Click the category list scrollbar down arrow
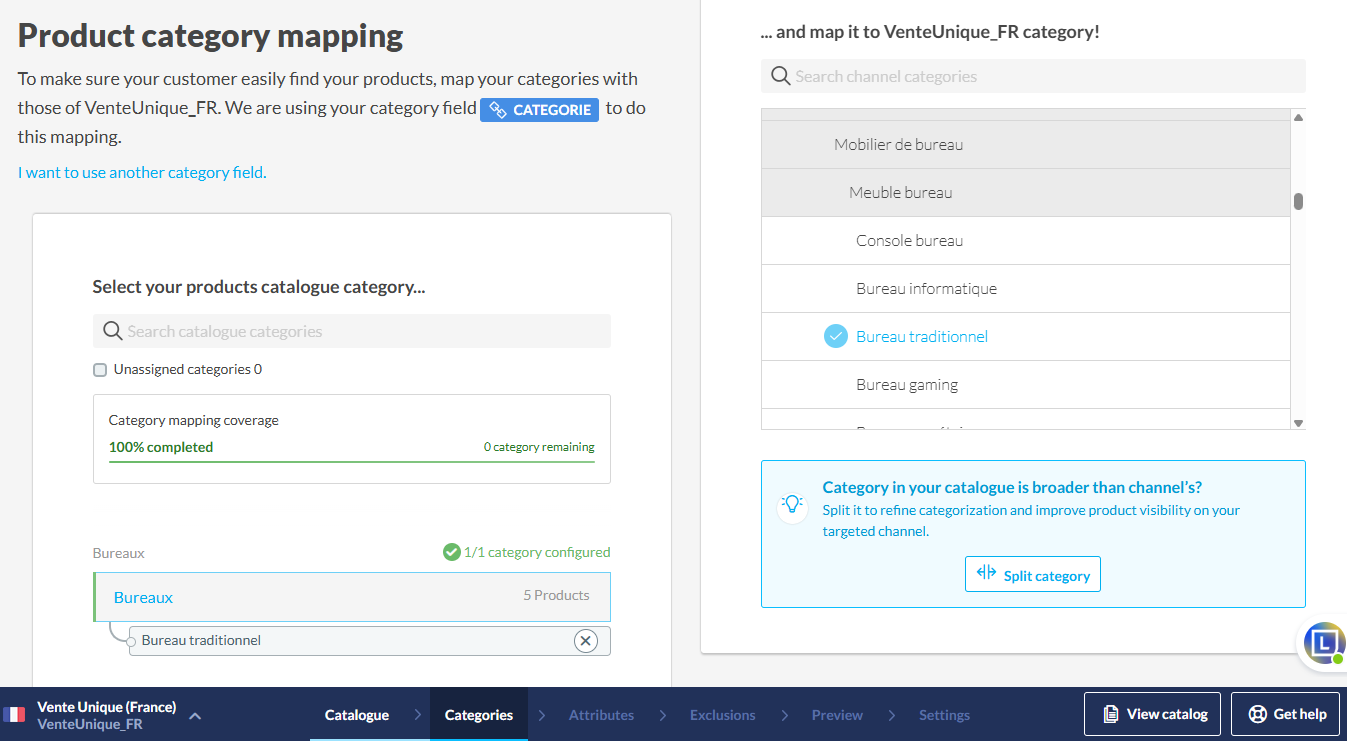The height and width of the screenshot is (741, 1347). coord(1298,423)
